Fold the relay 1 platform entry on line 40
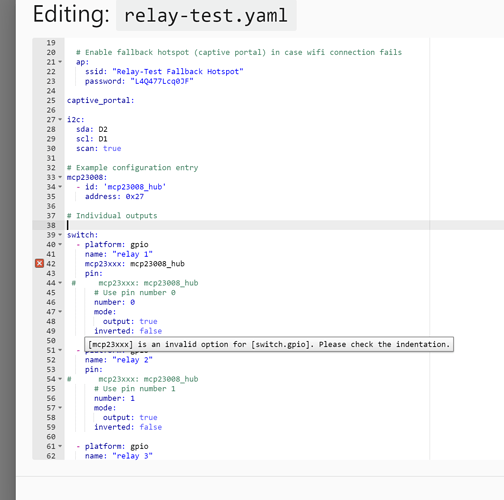The width and height of the screenshot is (504, 500). (60, 244)
